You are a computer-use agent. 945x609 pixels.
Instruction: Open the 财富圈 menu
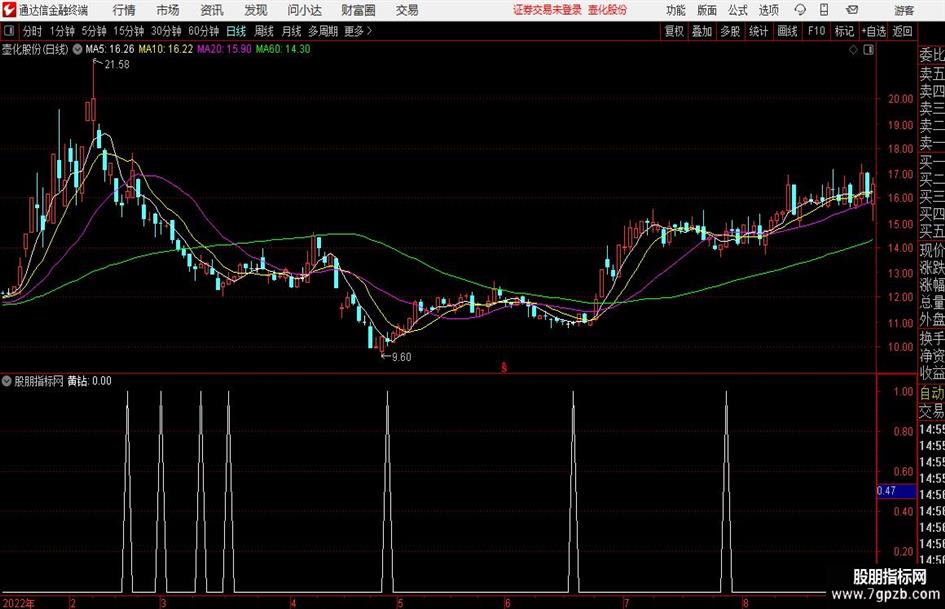tap(358, 10)
